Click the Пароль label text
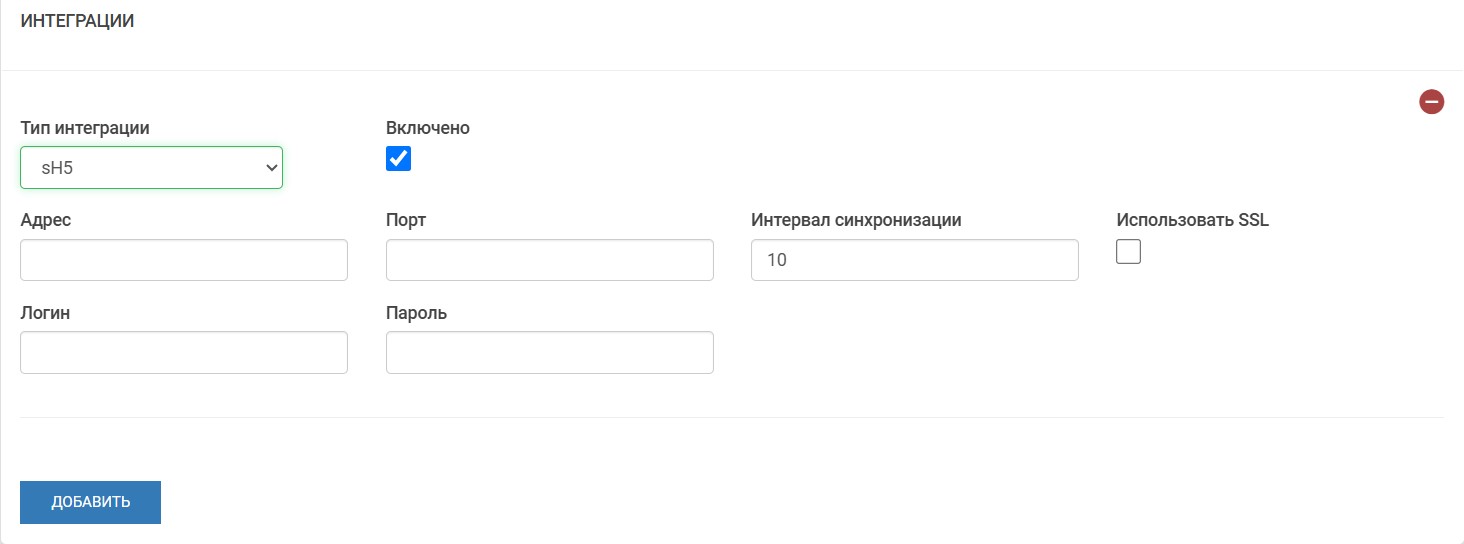This screenshot has width=1464, height=544. click(x=416, y=313)
